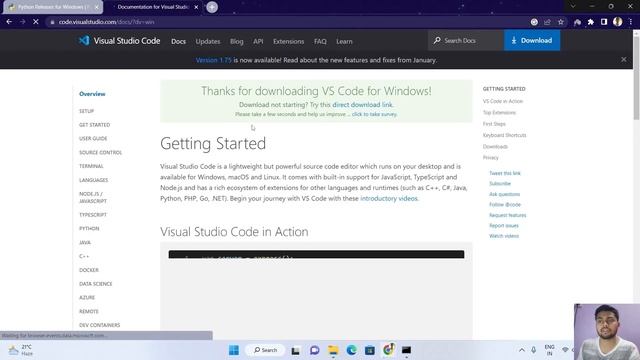
Task: Jump to VS Code in Action section link
Action: pos(502,101)
